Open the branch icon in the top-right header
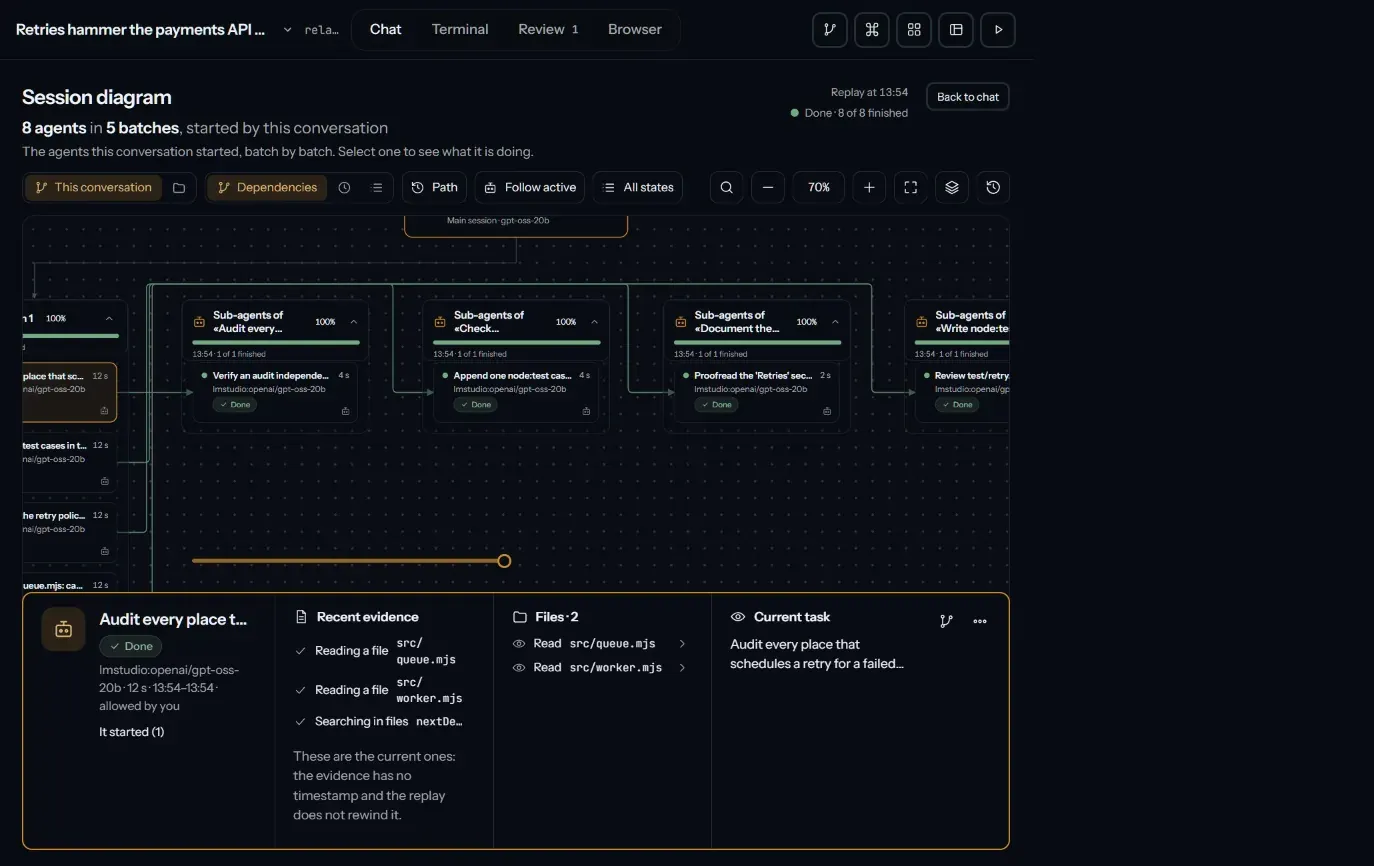The height and width of the screenshot is (866, 1374). click(x=830, y=30)
